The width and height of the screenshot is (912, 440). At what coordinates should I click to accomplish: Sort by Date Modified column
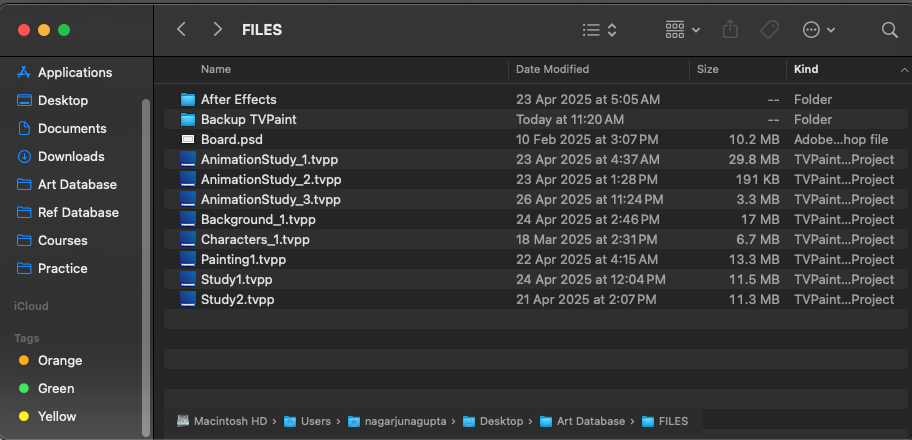[x=553, y=69]
